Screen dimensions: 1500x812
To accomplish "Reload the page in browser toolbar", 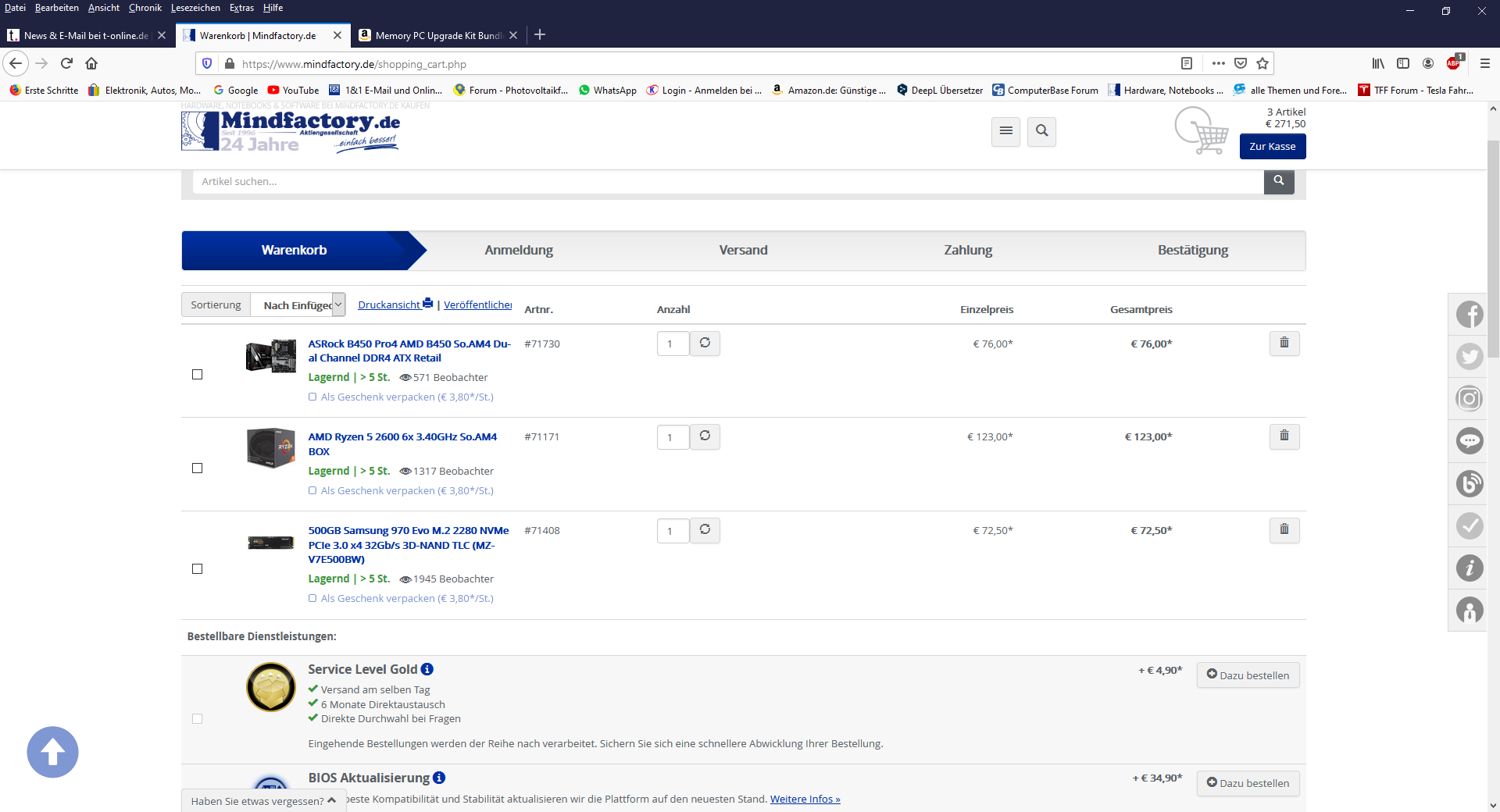I will tap(66, 63).
